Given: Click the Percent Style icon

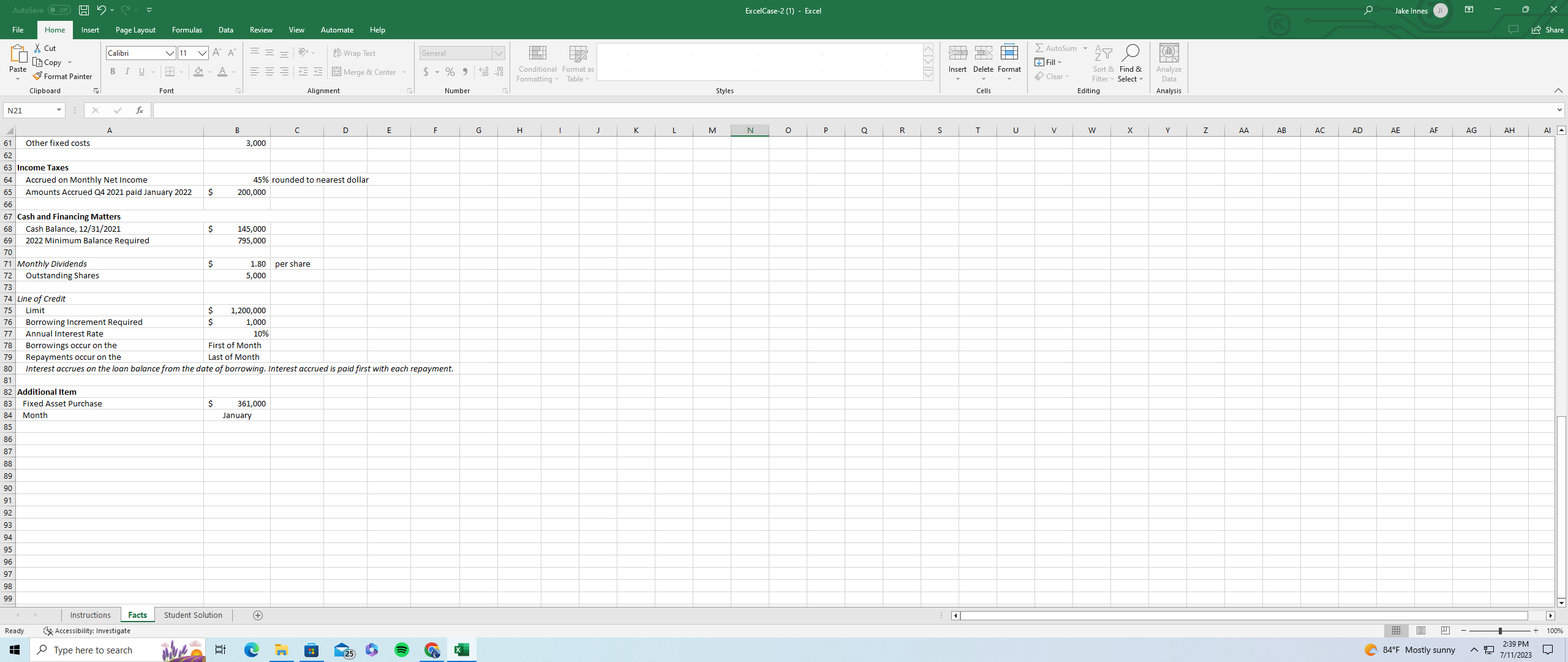Looking at the screenshot, I should (450, 72).
